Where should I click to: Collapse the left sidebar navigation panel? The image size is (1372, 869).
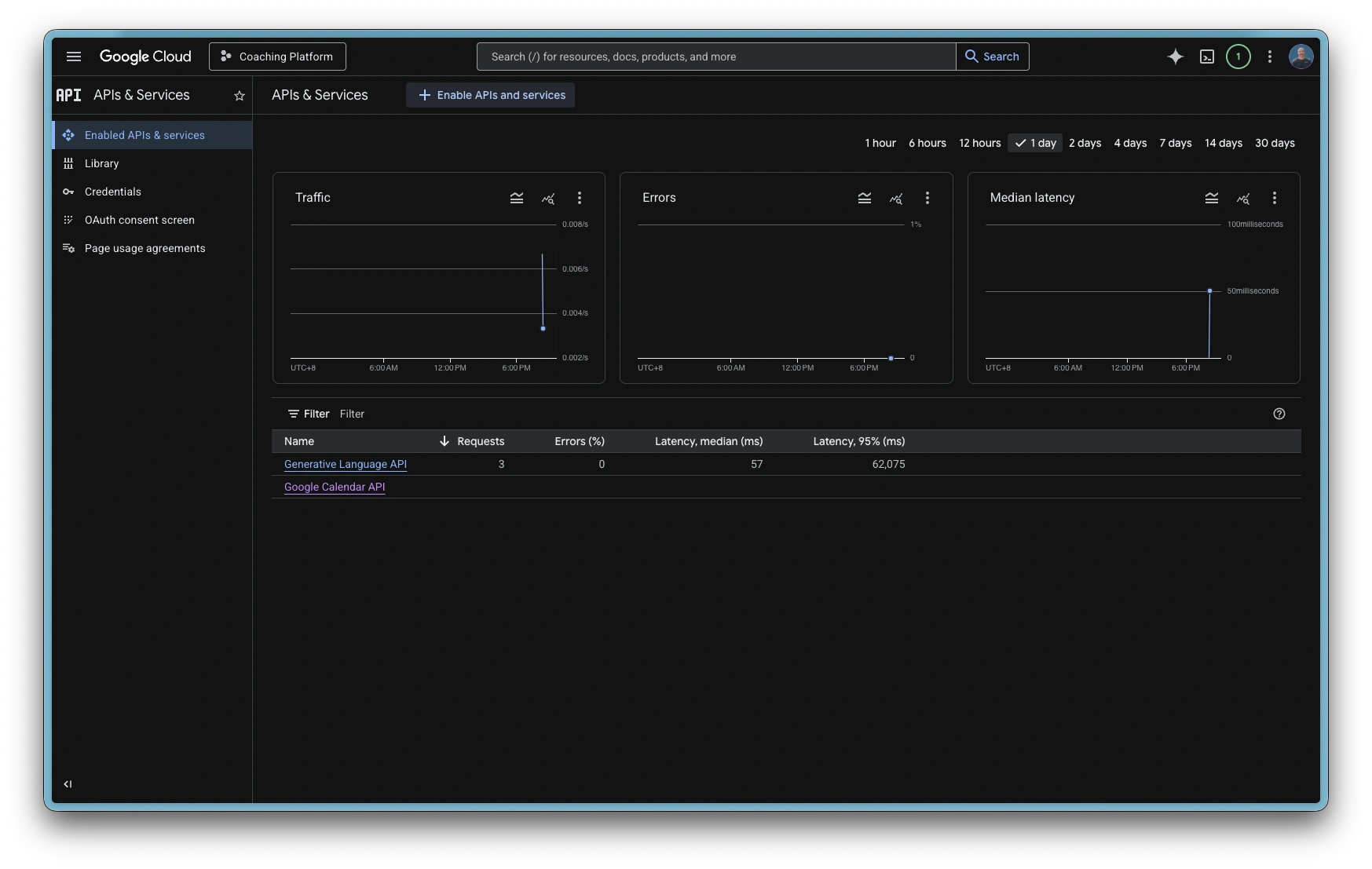68,783
